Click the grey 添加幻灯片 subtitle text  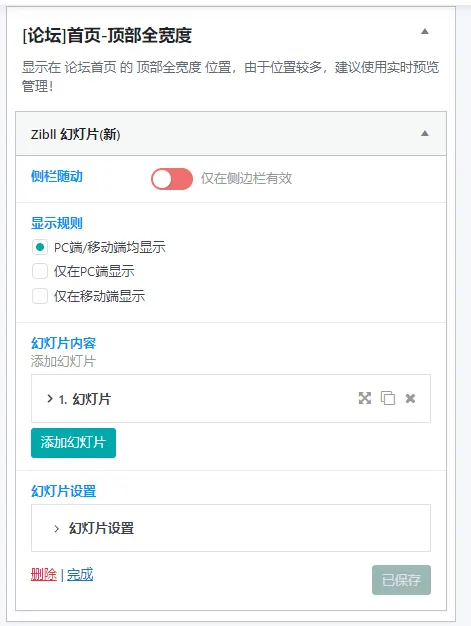63,361
